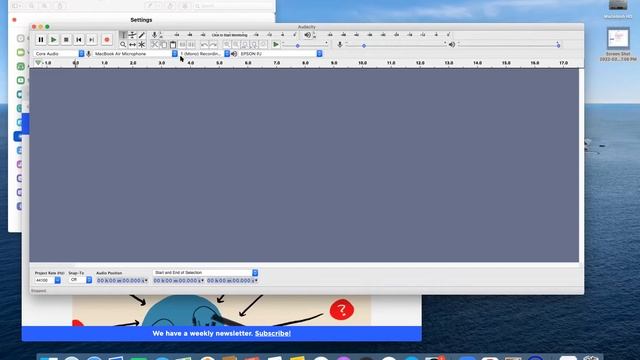This screenshot has width=640, height=360.
Task: Select the Envelope tool
Action: pyautogui.click(x=132, y=35)
